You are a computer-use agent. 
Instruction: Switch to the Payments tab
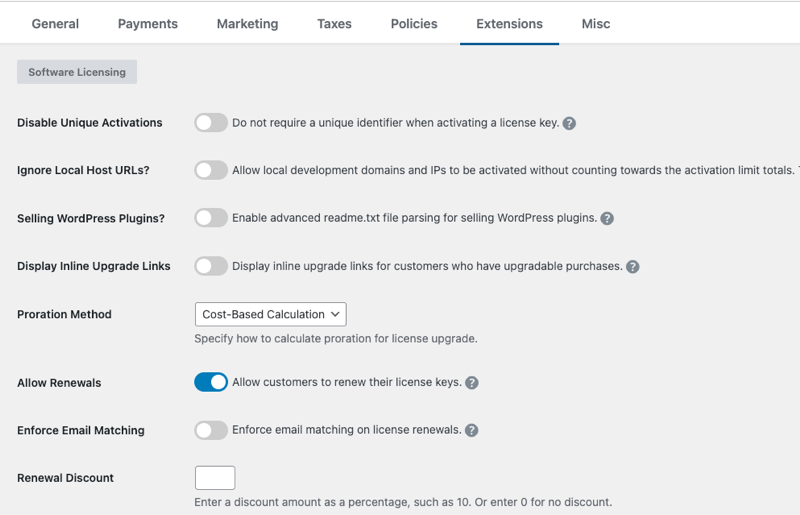click(x=148, y=24)
